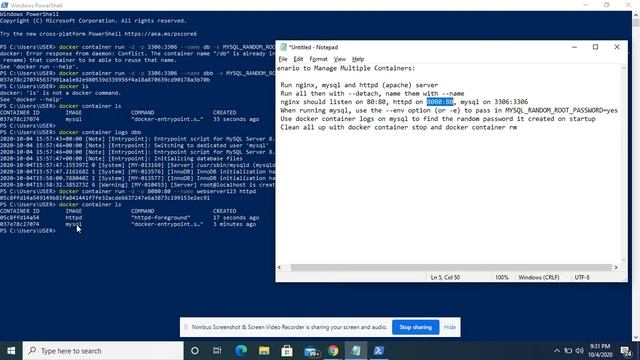The height and width of the screenshot is (360, 640).
Task: Open File Explorer from the taskbar
Action: pos(264,351)
